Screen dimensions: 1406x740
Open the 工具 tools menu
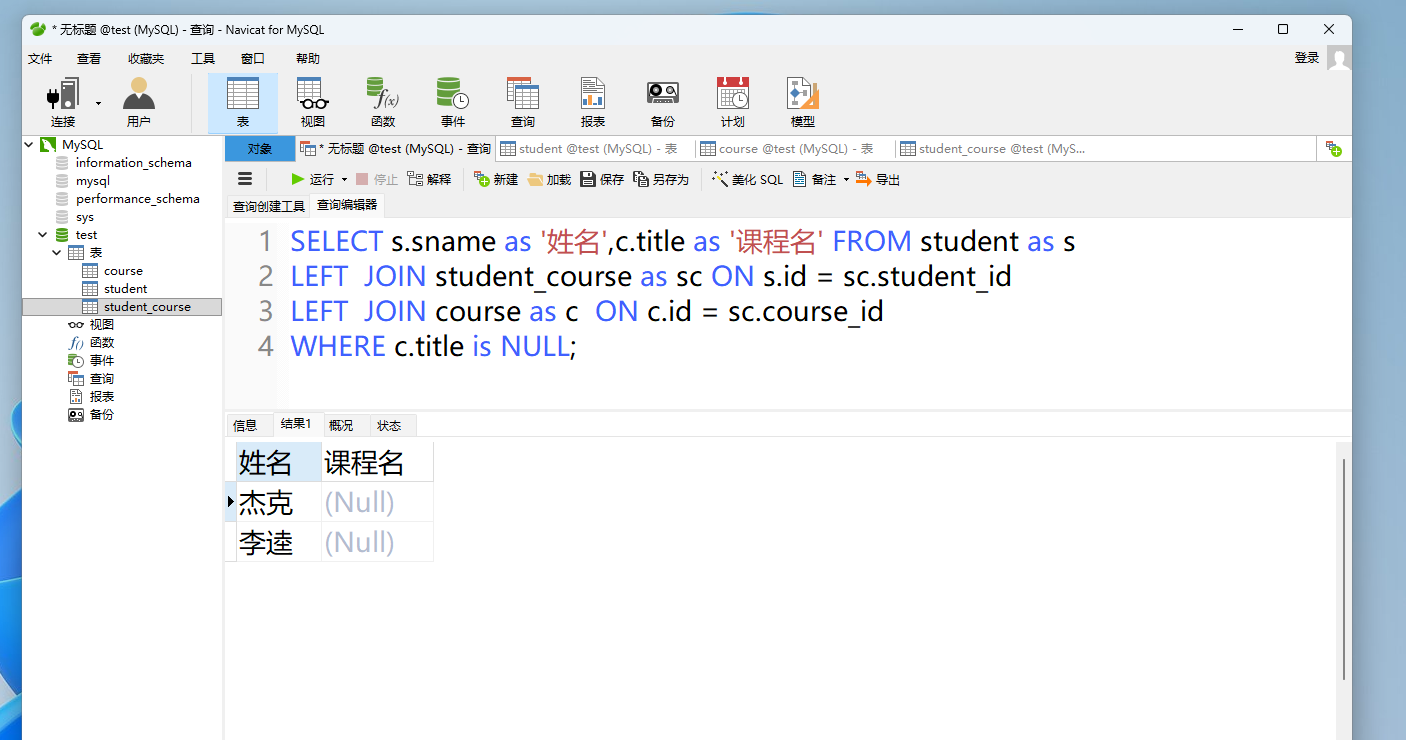point(203,59)
